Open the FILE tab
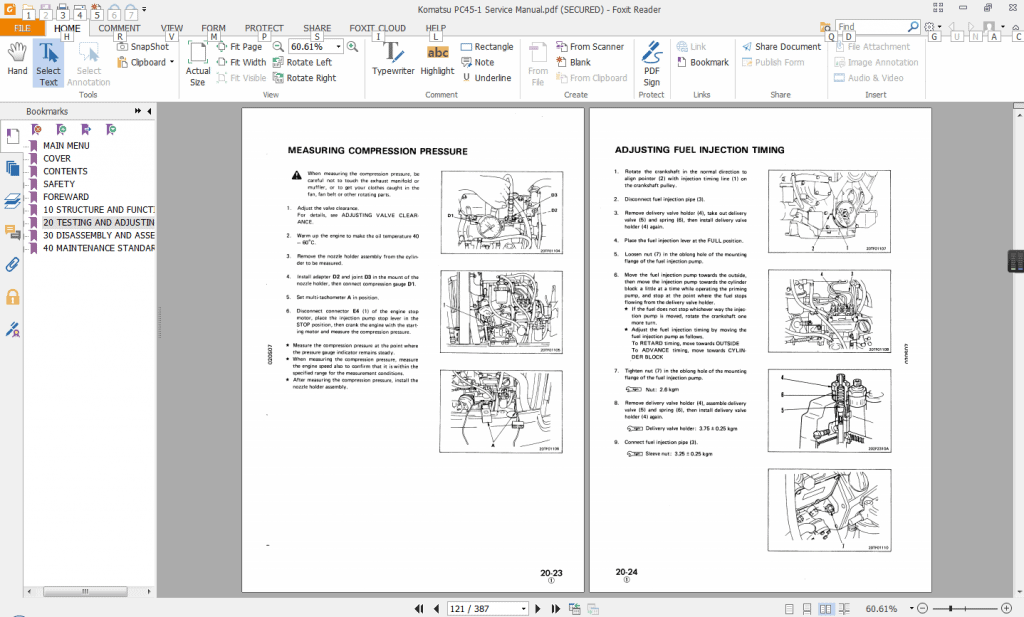The image size is (1024, 617). [22, 28]
